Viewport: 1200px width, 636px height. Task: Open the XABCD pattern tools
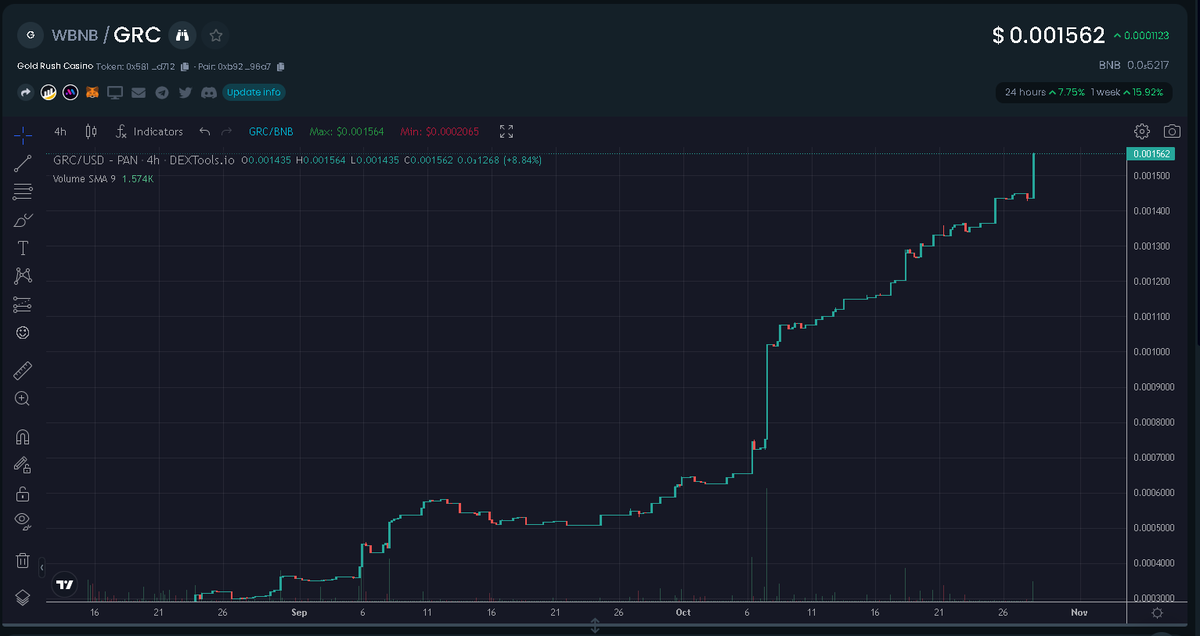(22, 276)
